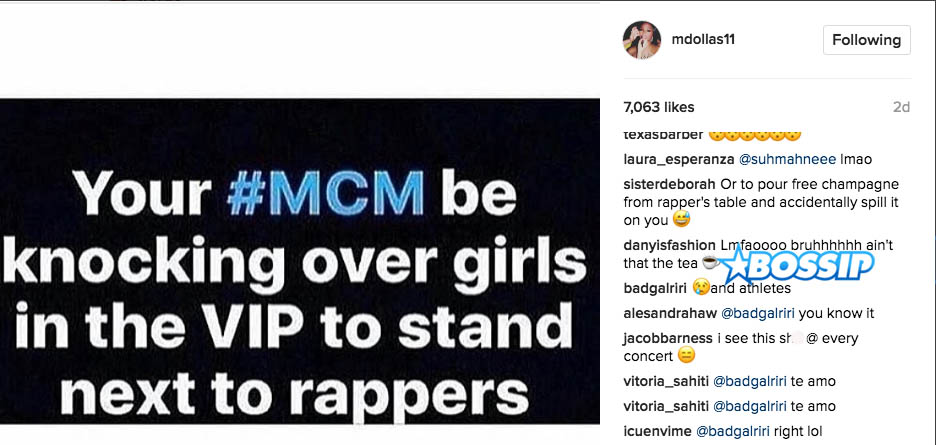Open commenter jacobbarness's profile
This screenshot has height=445, width=936.
click(x=668, y=338)
